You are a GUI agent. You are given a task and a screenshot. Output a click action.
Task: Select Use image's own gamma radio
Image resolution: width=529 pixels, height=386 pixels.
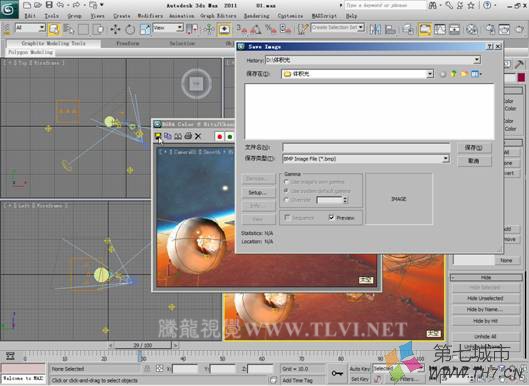tap(286, 182)
